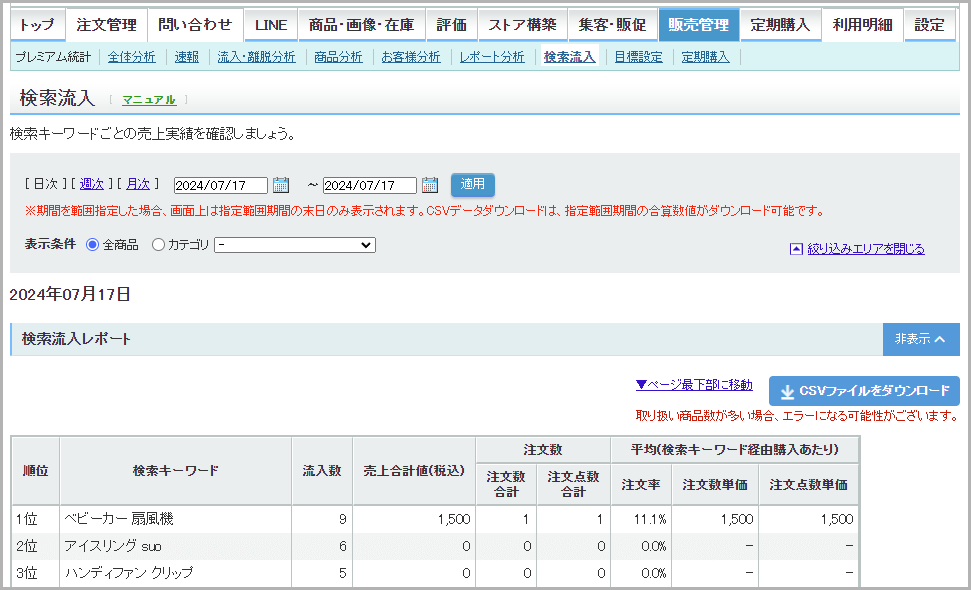Click the start date input field
This screenshot has width=971, height=590.
pyautogui.click(x=221, y=185)
